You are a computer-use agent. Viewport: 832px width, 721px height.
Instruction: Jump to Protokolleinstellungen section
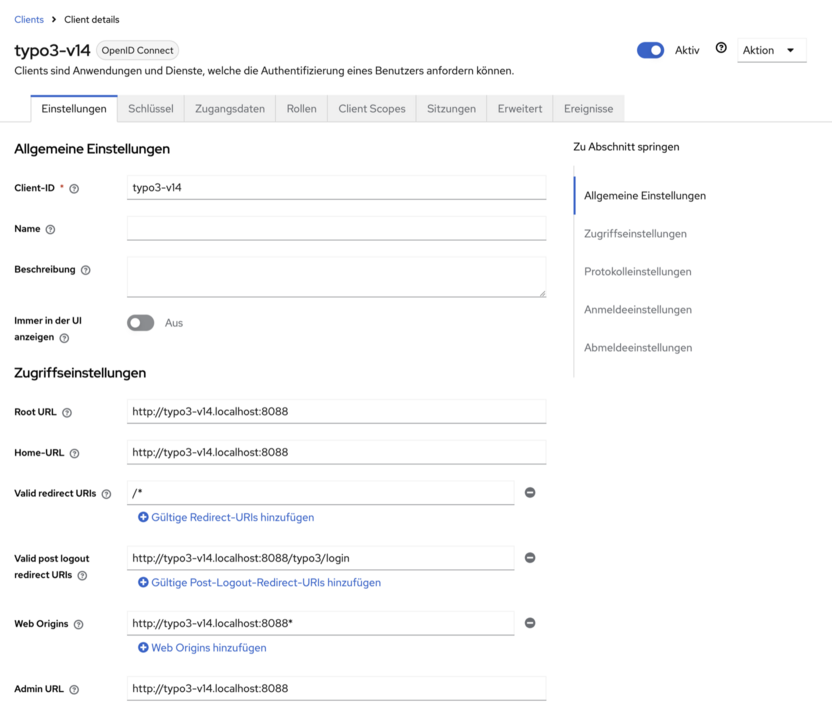[x=638, y=272]
